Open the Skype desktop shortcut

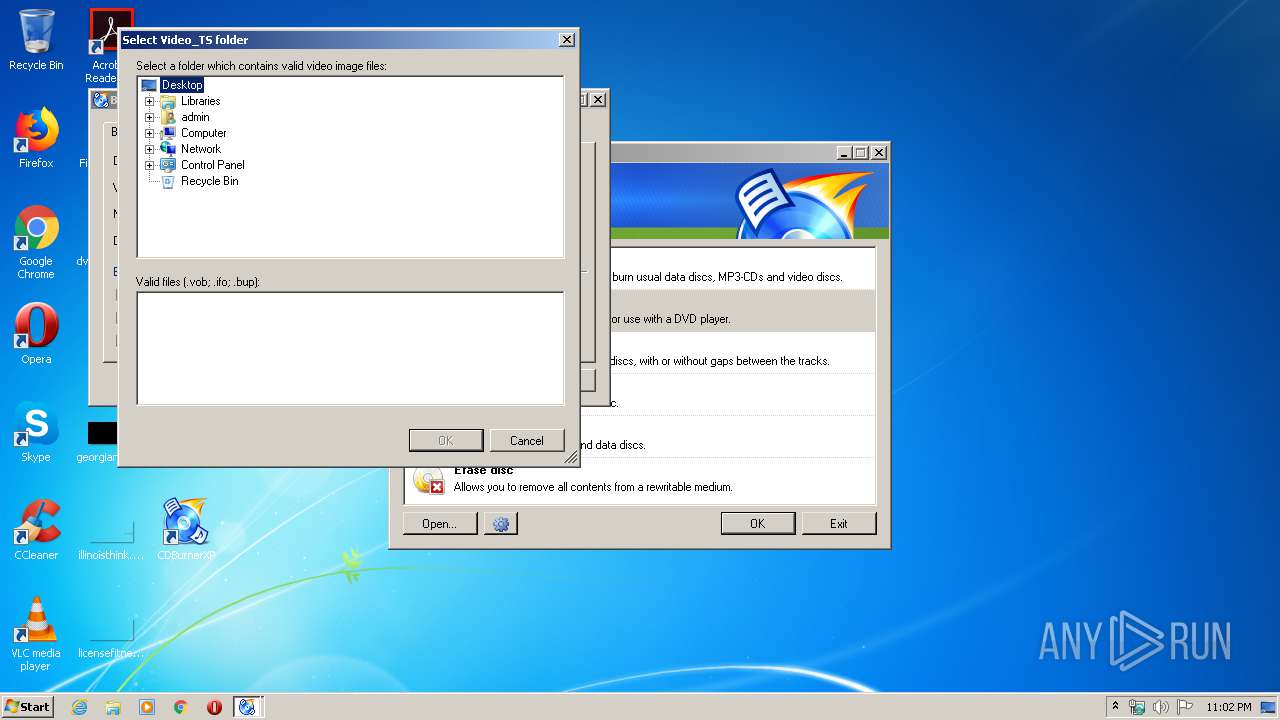36,433
